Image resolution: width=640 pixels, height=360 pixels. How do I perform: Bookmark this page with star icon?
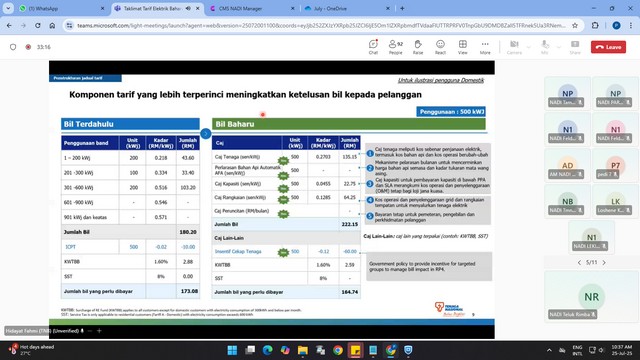pos(575,25)
